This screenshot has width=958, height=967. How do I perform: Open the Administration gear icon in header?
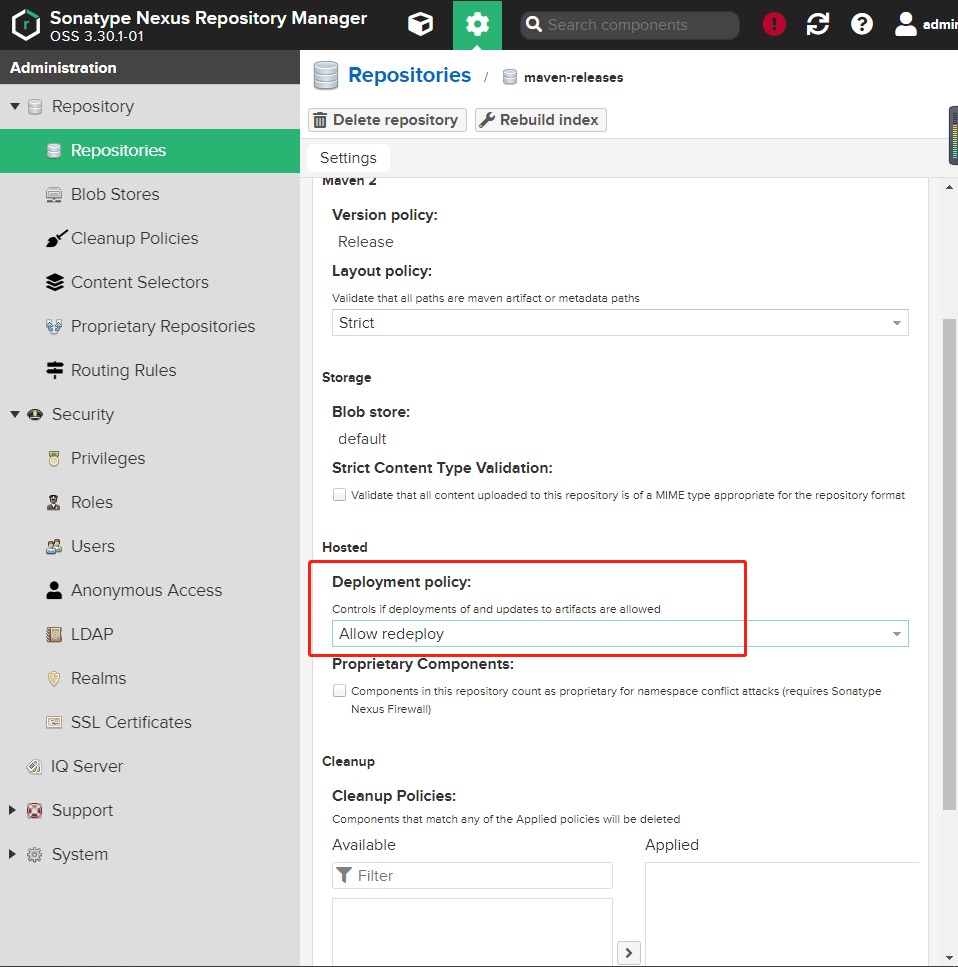point(477,25)
